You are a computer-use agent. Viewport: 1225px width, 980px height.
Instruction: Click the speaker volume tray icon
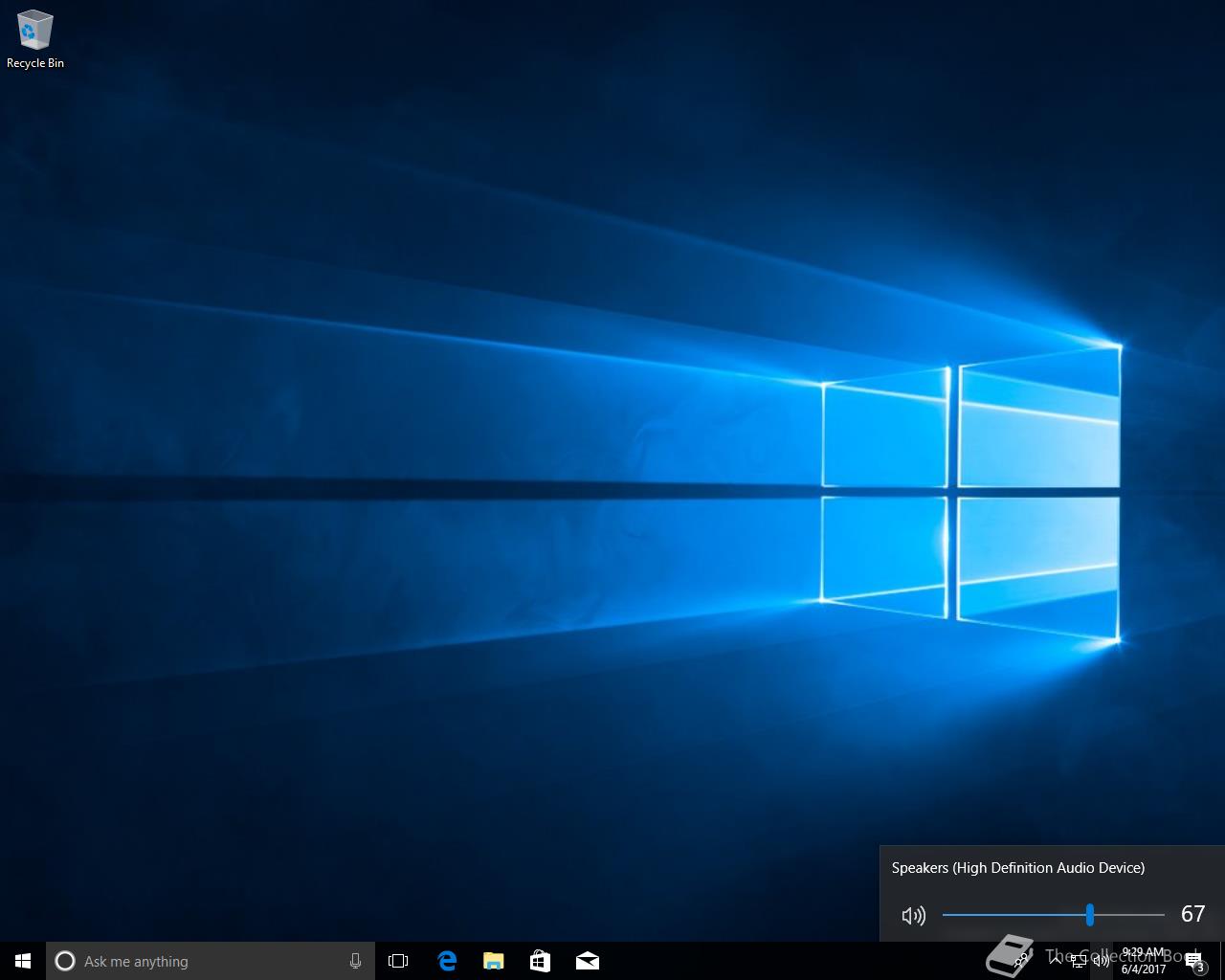tap(1102, 961)
